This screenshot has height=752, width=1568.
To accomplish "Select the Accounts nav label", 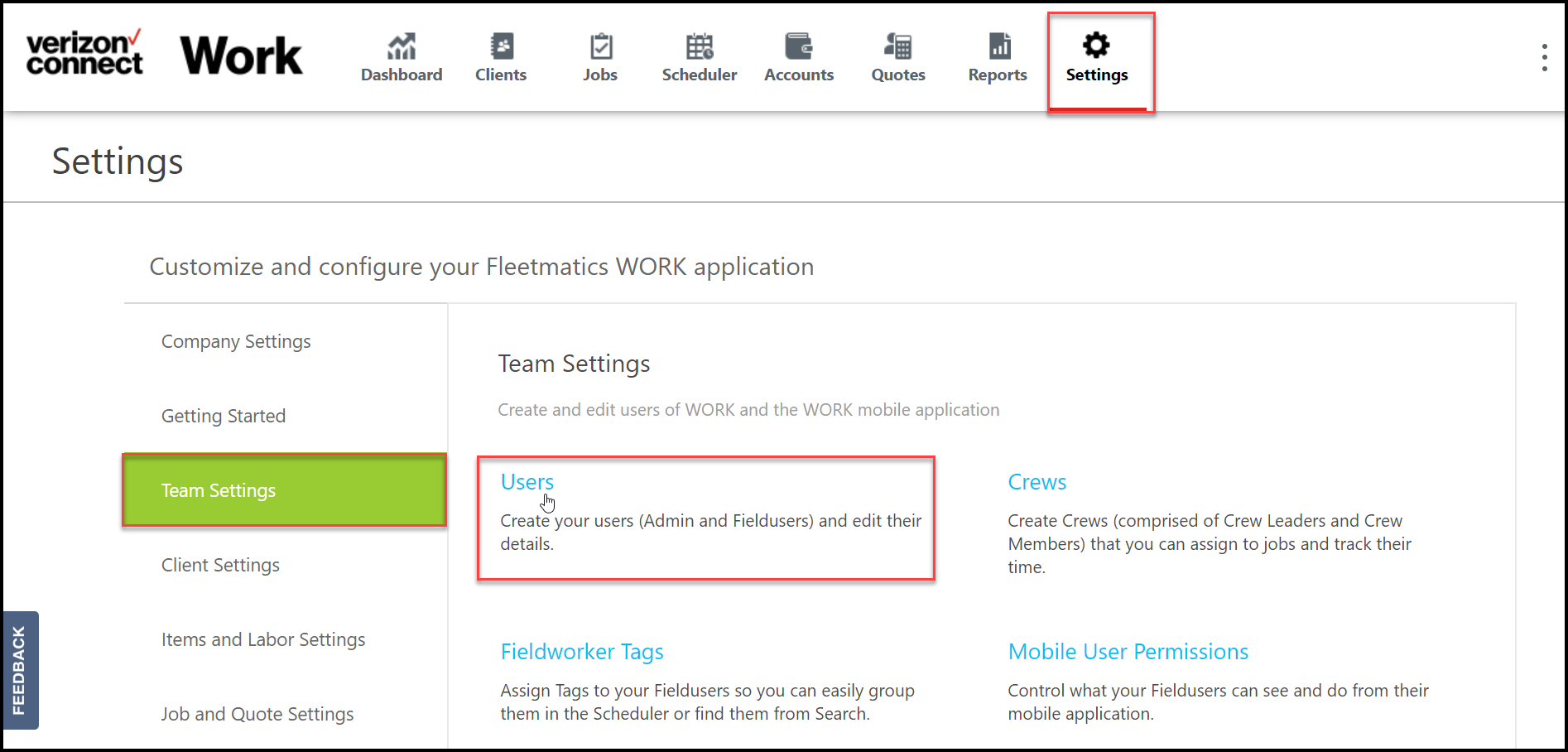I will coord(799,75).
